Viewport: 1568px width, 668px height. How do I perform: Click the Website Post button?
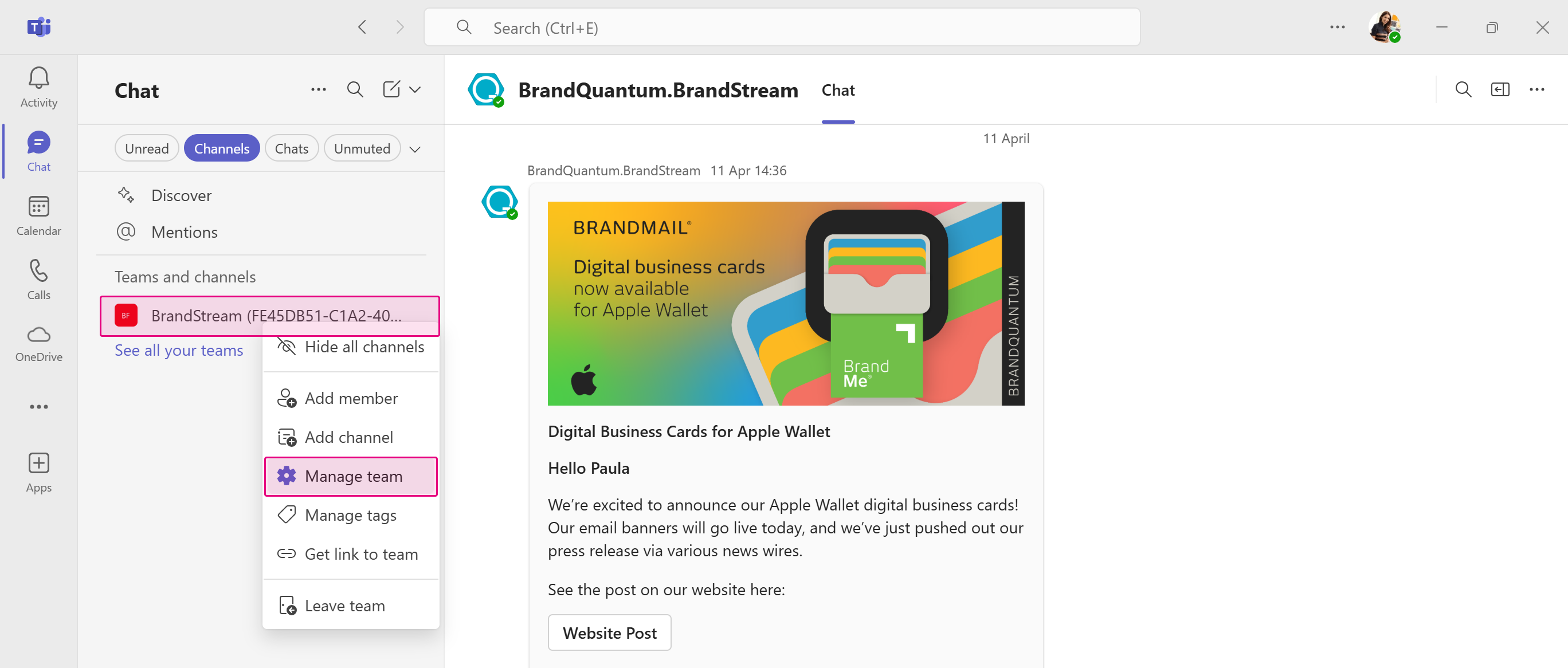(609, 632)
